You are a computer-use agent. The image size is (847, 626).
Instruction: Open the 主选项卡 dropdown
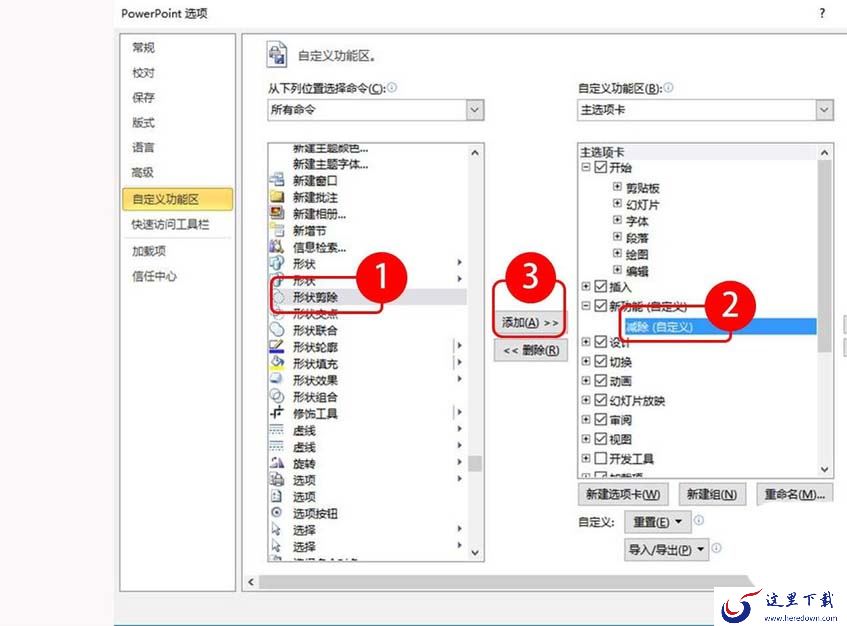[824, 110]
